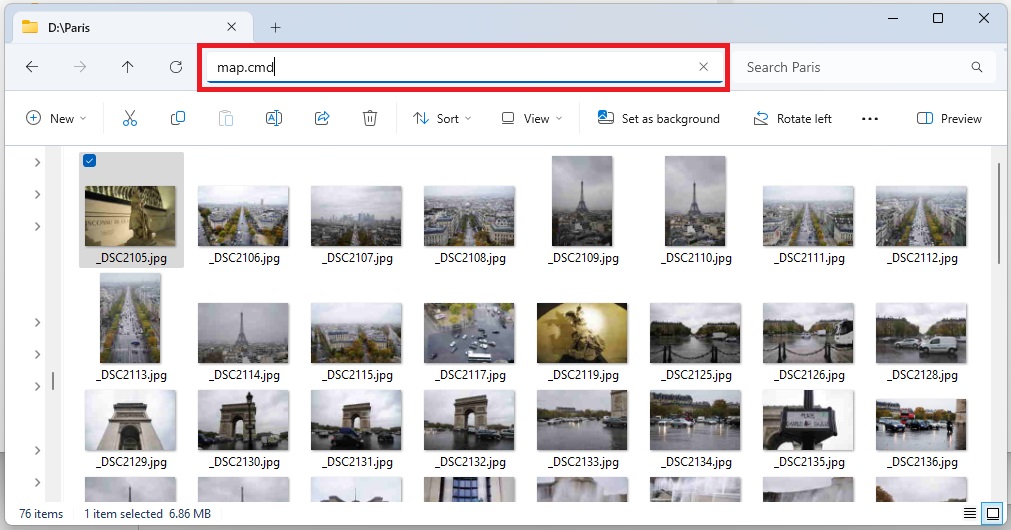Viewport: 1011px width, 530px height.
Task: Go back with the Back arrow
Action: point(32,67)
